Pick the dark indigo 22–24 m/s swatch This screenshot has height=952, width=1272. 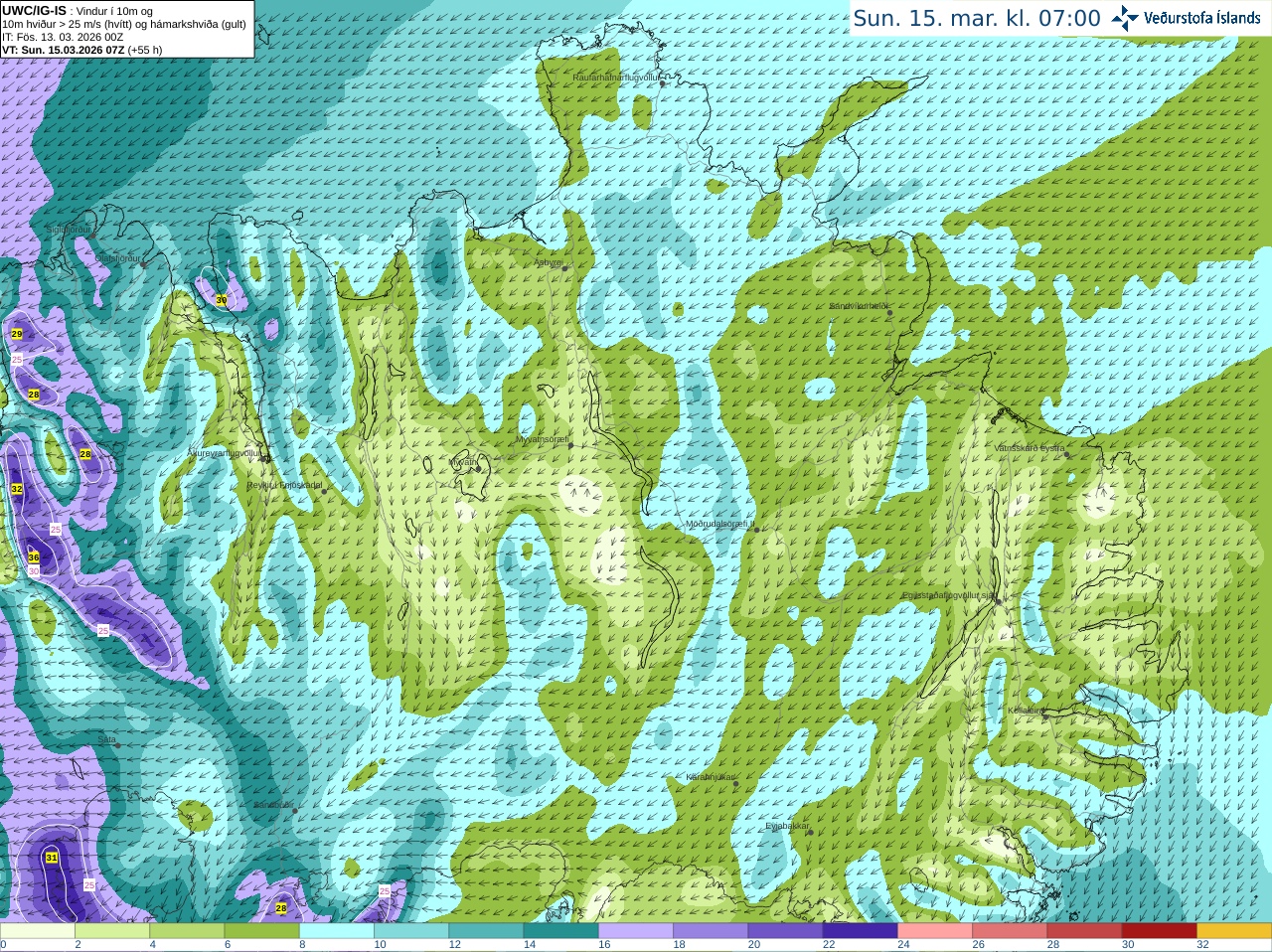pos(861,931)
